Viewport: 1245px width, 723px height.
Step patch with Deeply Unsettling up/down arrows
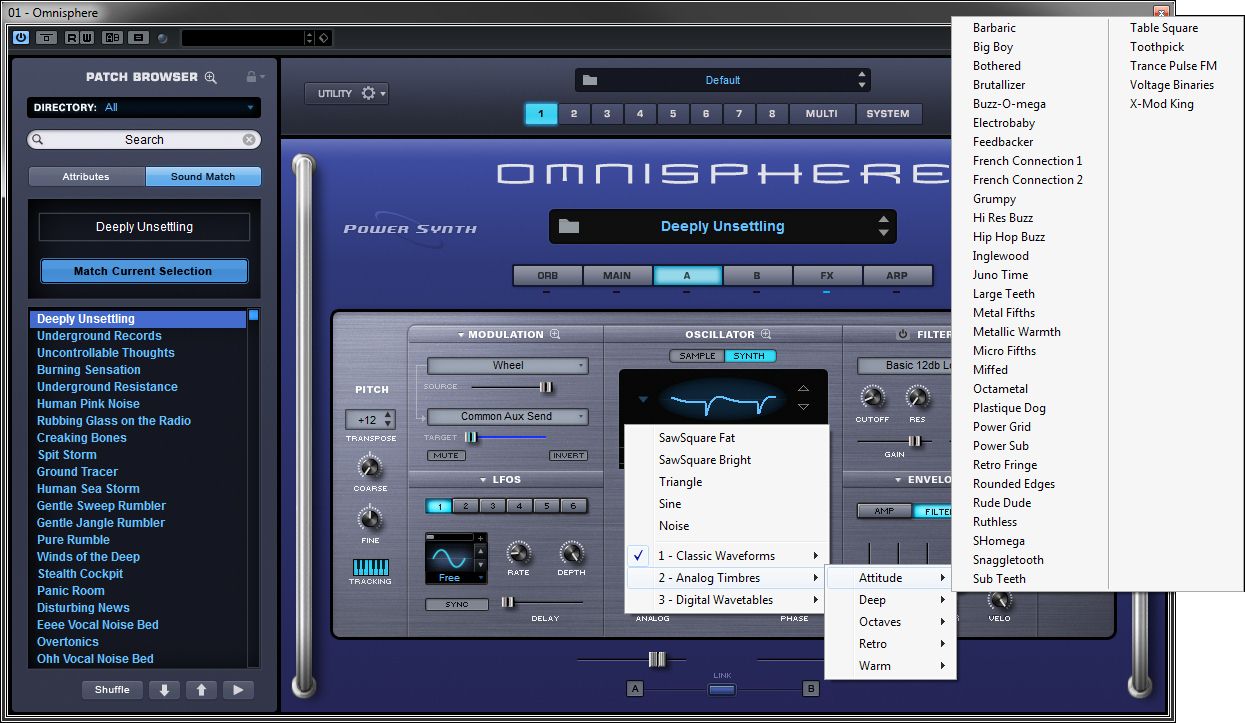coord(883,227)
